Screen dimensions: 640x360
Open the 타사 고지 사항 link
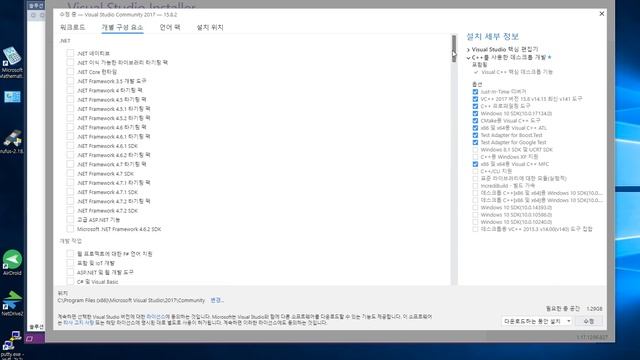[x=78, y=322]
